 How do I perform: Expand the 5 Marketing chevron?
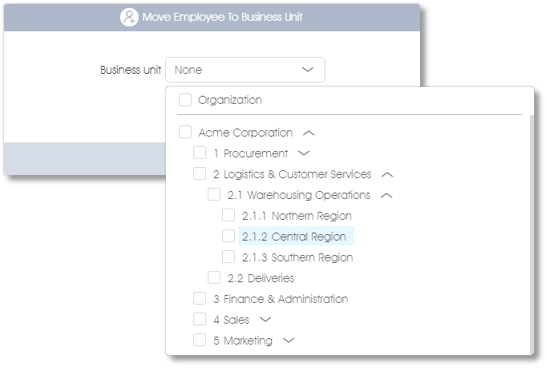pos(289,340)
